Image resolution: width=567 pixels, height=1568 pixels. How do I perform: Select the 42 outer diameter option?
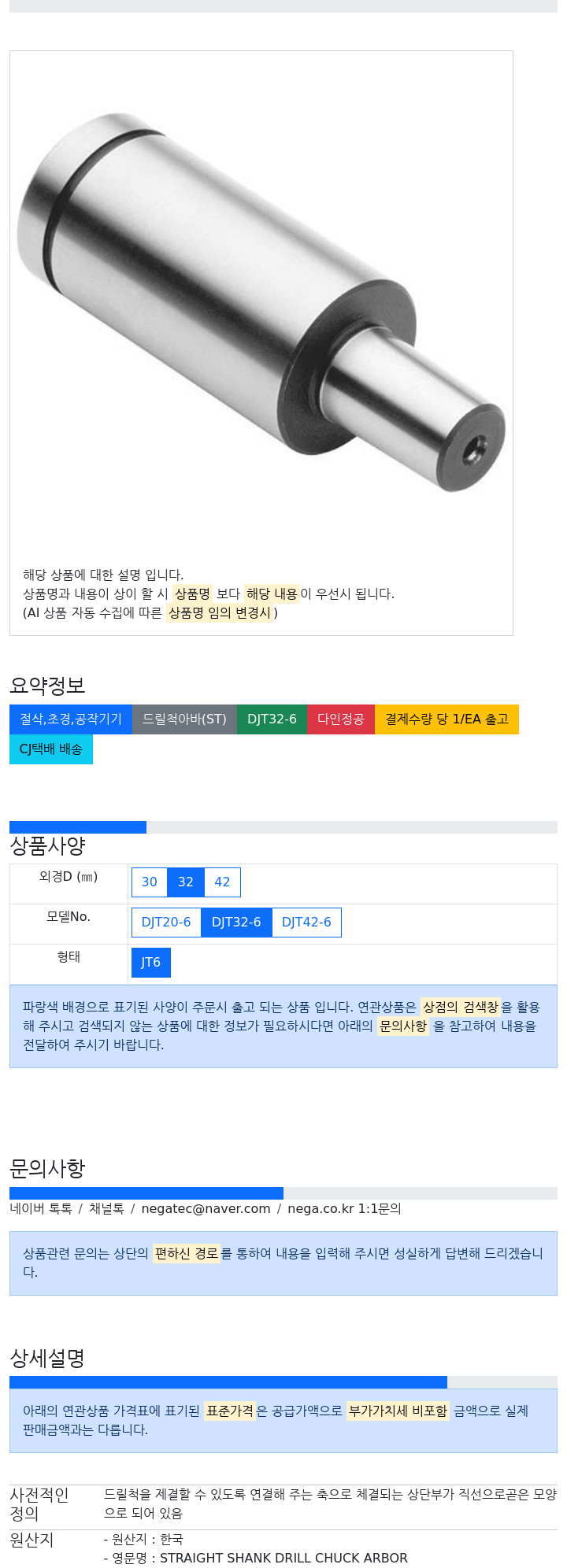tap(223, 882)
